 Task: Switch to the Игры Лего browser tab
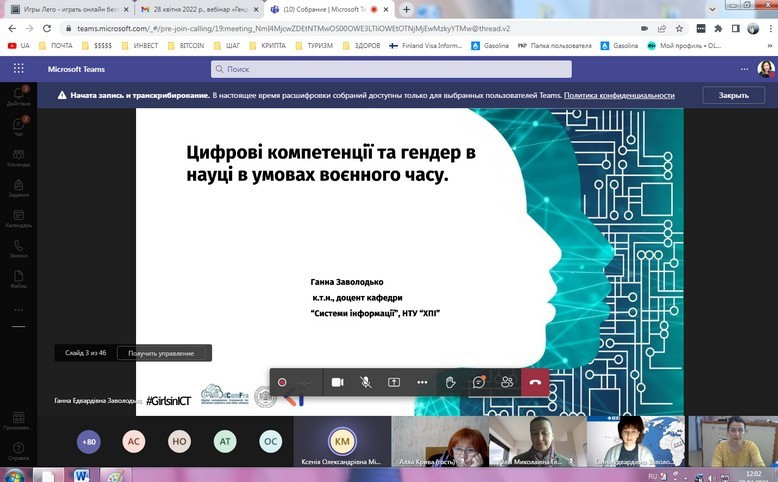(x=69, y=9)
